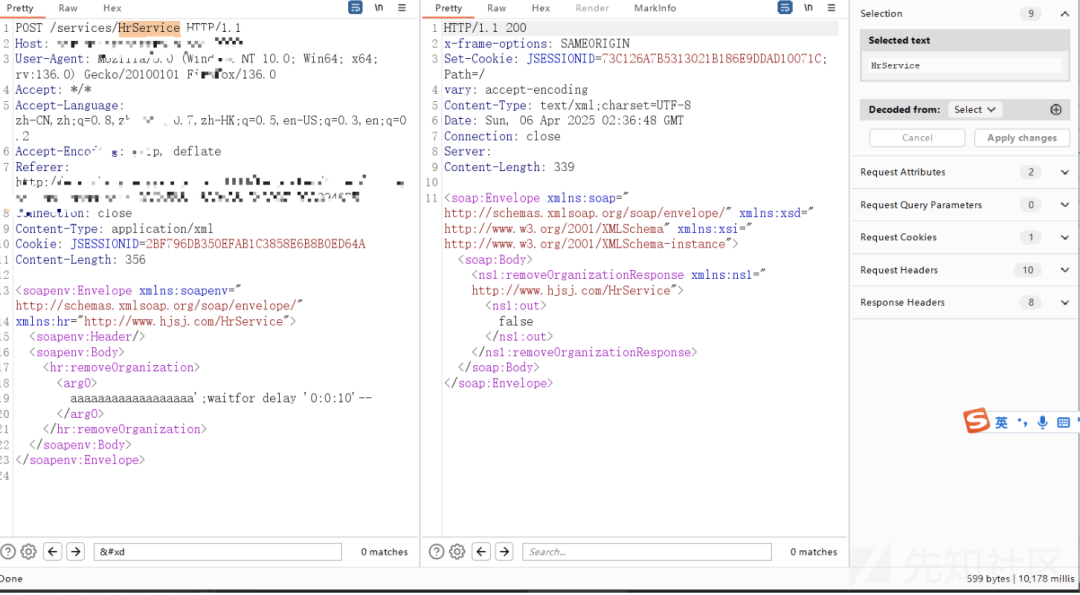Focus the response Search field

pyautogui.click(x=647, y=552)
